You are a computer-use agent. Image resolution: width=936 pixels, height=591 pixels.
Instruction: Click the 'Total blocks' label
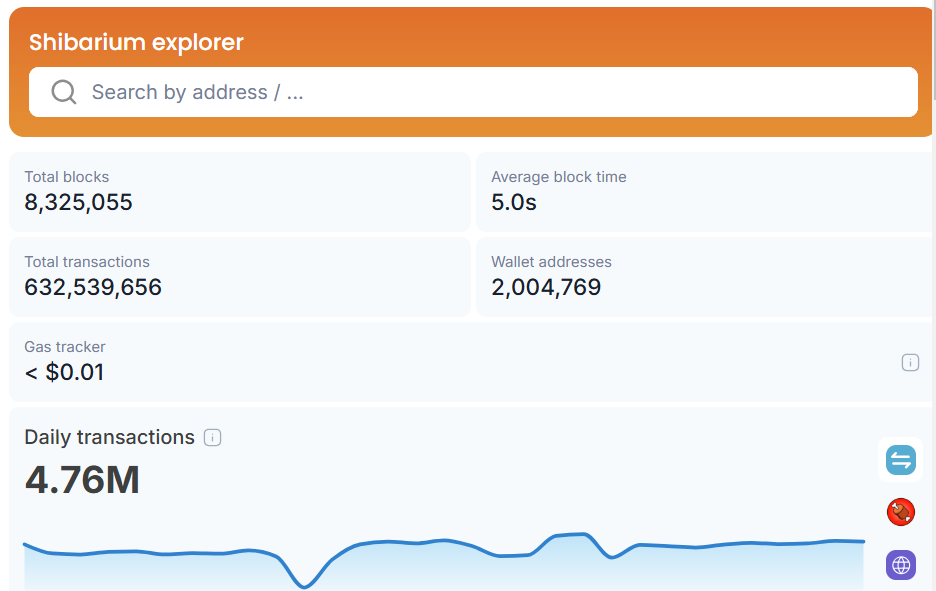coord(67,177)
